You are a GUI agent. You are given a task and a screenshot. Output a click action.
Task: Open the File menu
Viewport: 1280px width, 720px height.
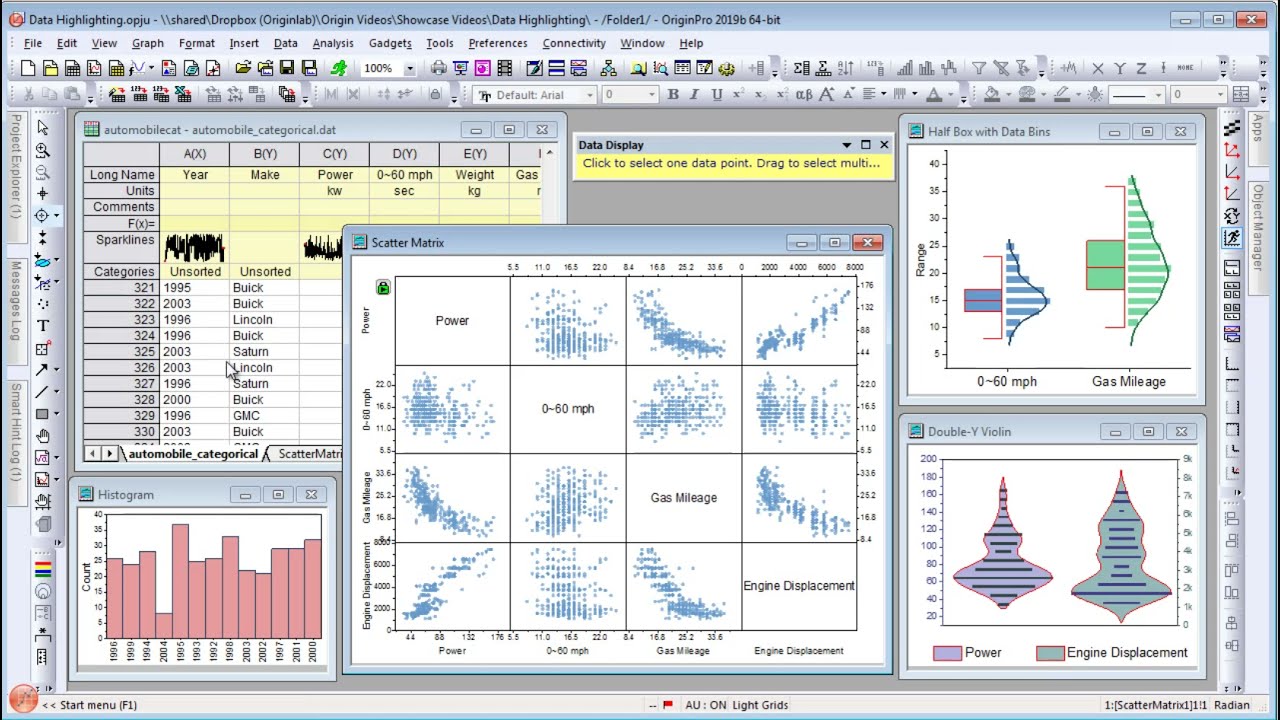point(33,43)
